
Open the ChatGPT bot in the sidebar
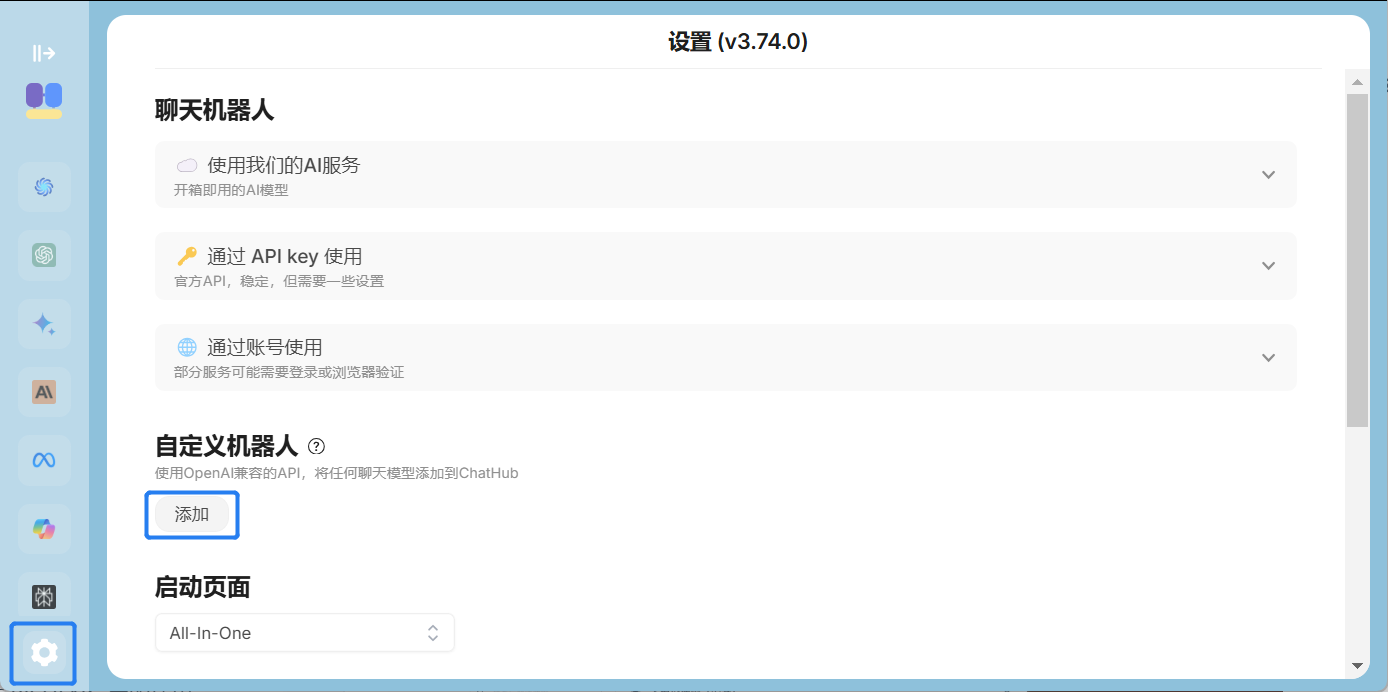(x=44, y=255)
